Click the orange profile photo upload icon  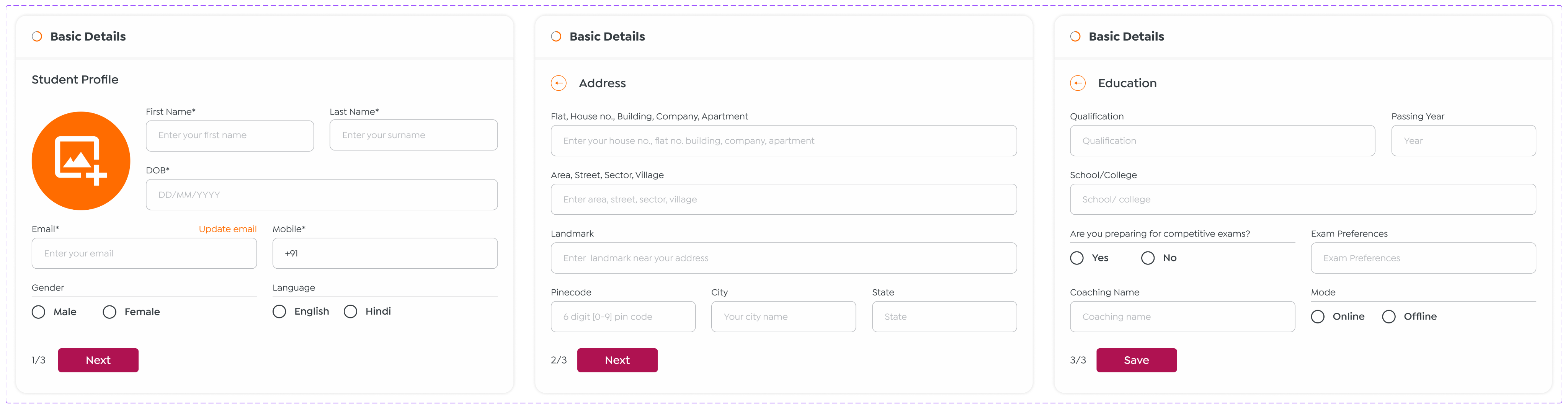pyautogui.click(x=81, y=161)
